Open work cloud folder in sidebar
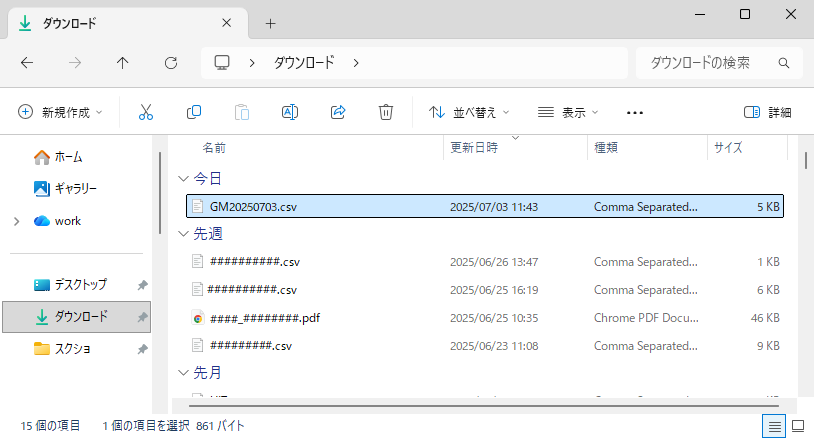The width and height of the screenshot is (814, 438). click(x=57, y=221)
